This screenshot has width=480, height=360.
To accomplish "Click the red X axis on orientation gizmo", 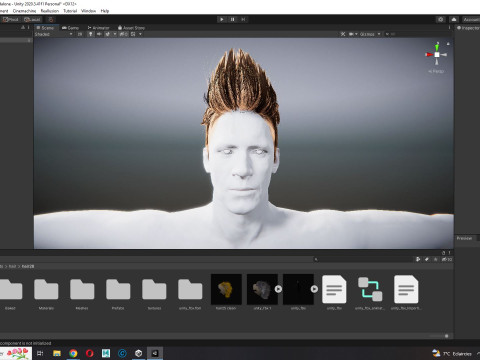I will [x=429, y=54].
